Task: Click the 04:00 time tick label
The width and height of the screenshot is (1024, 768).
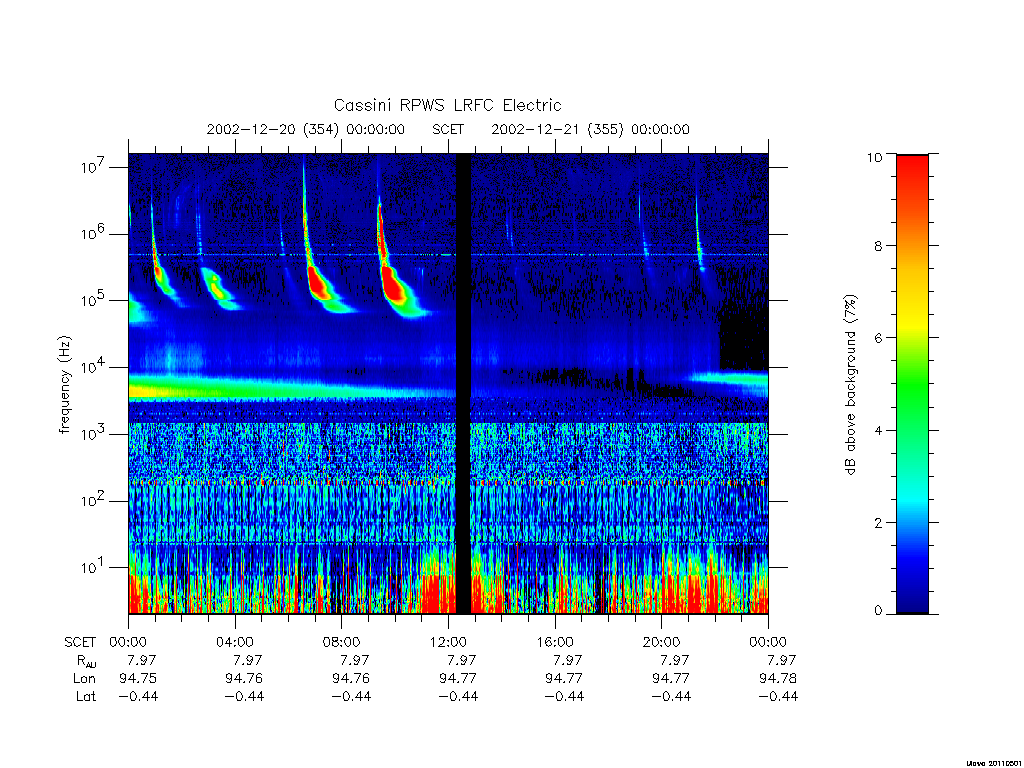Action: (234, 642)
